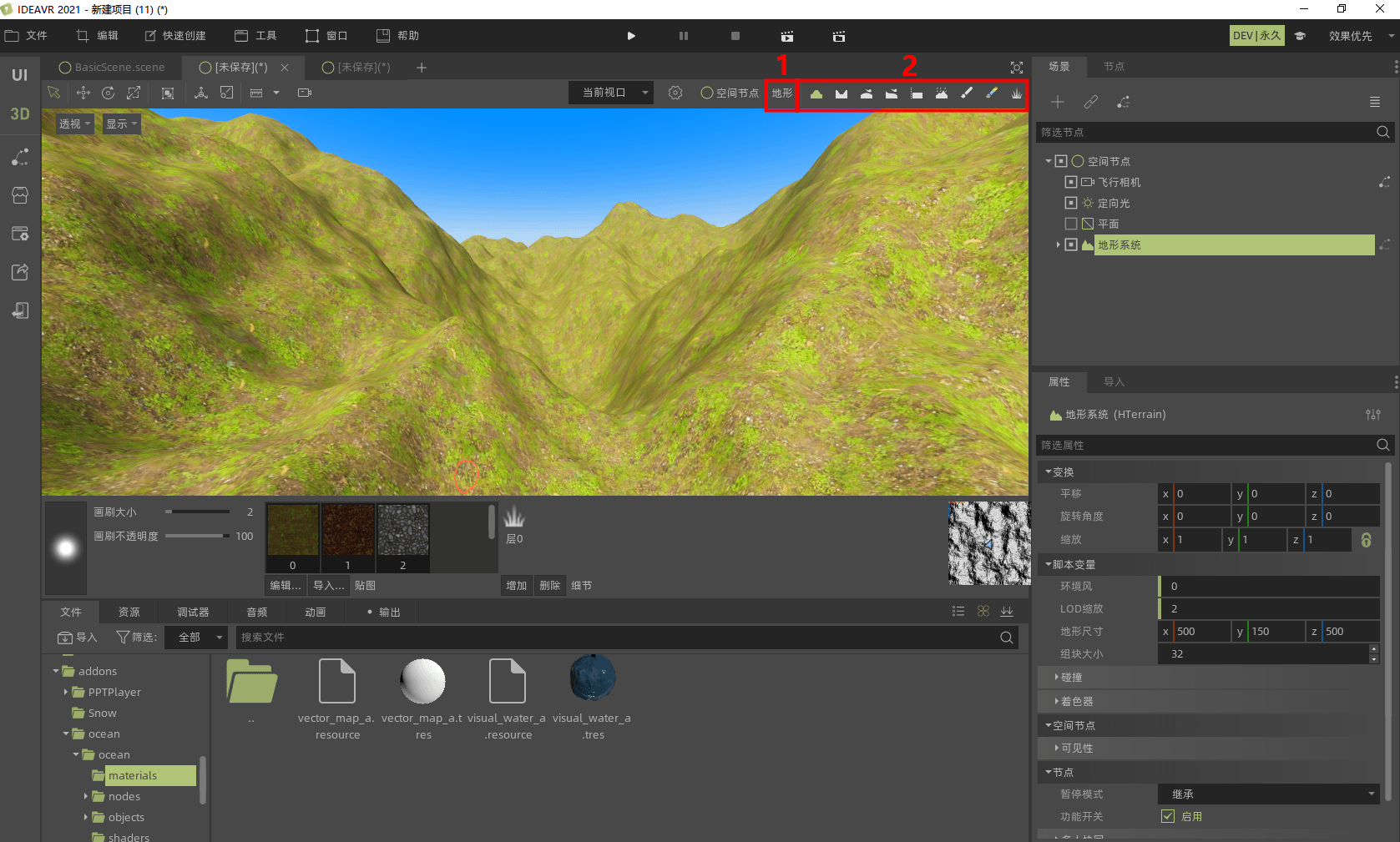Select the scale tool in viewport toolbar
Image resolution: width=1400 pixels, height=842 pixels.
click(x=134, y=93)
